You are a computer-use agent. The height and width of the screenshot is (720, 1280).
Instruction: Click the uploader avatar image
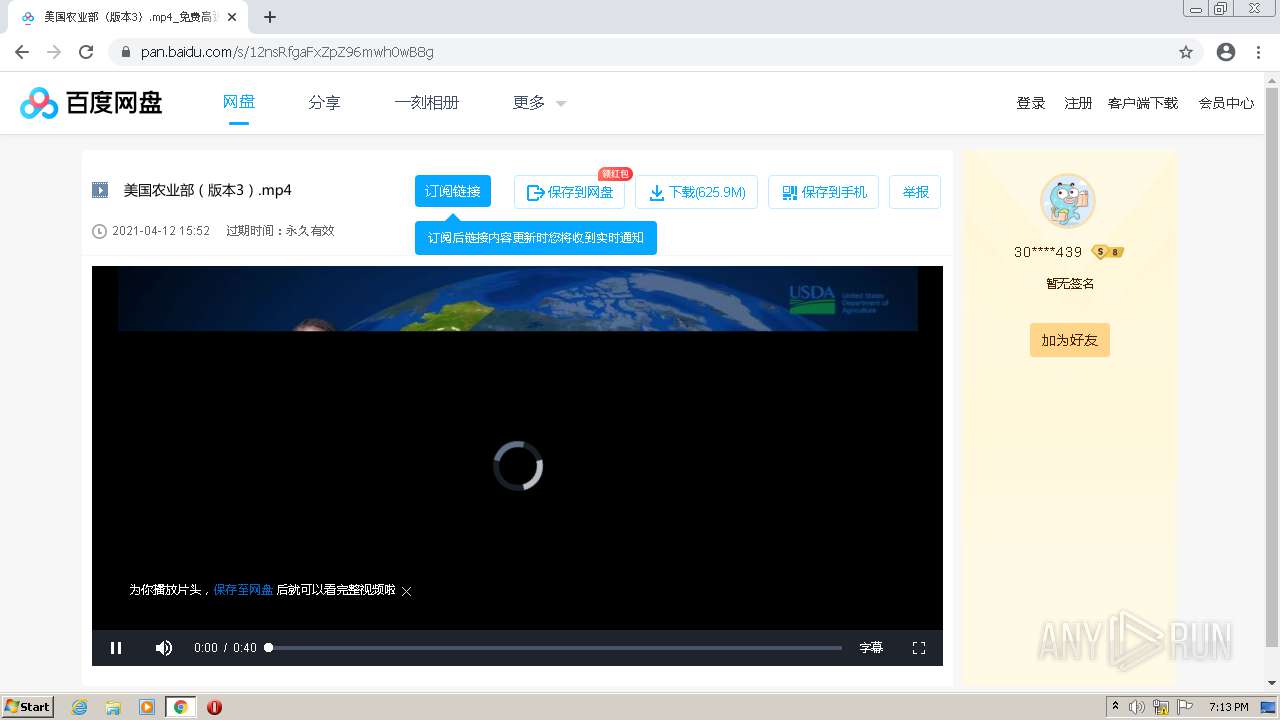click(1068, 201)
